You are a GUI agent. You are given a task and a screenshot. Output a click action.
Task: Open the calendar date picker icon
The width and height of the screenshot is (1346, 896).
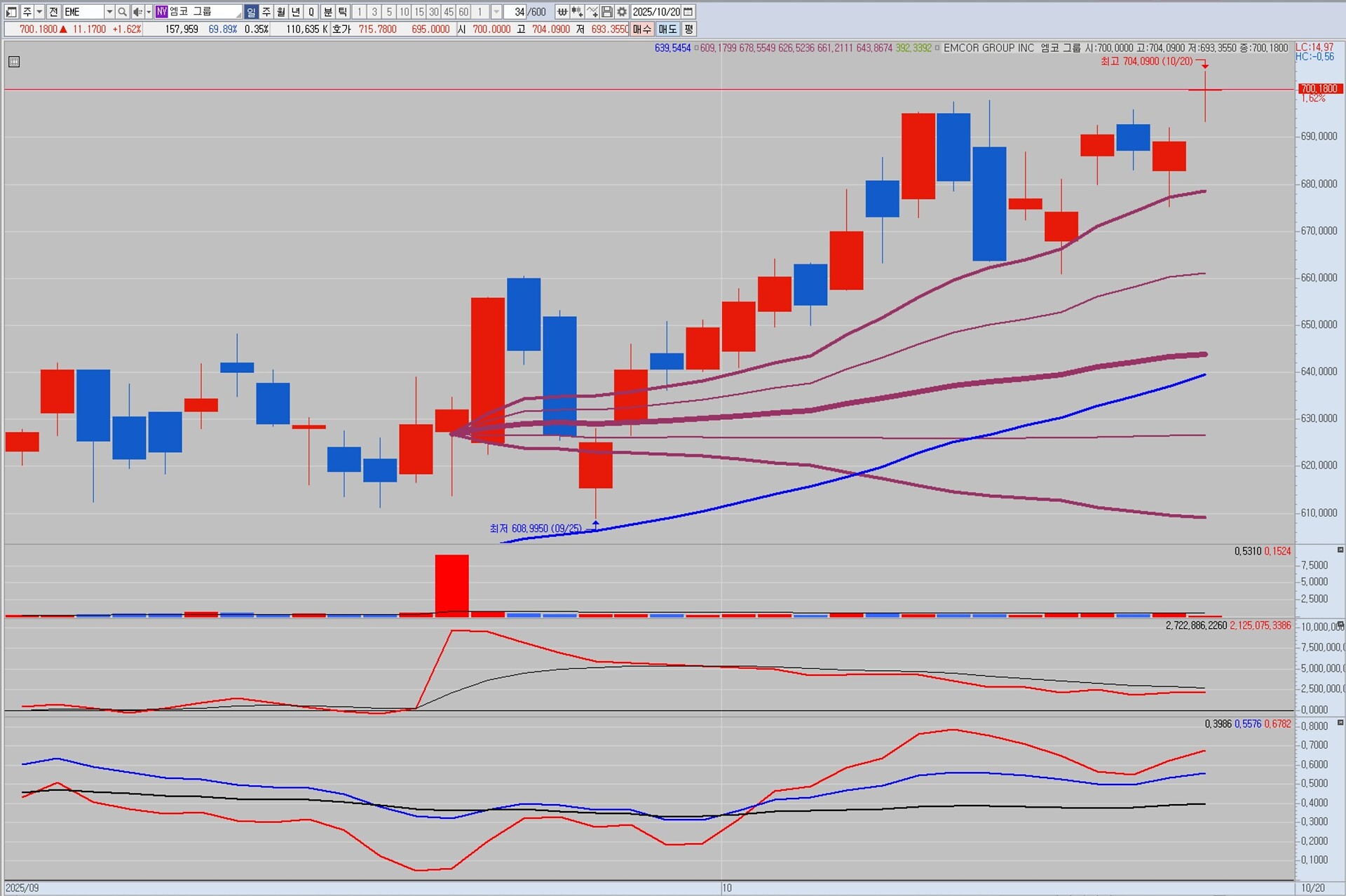688,12
